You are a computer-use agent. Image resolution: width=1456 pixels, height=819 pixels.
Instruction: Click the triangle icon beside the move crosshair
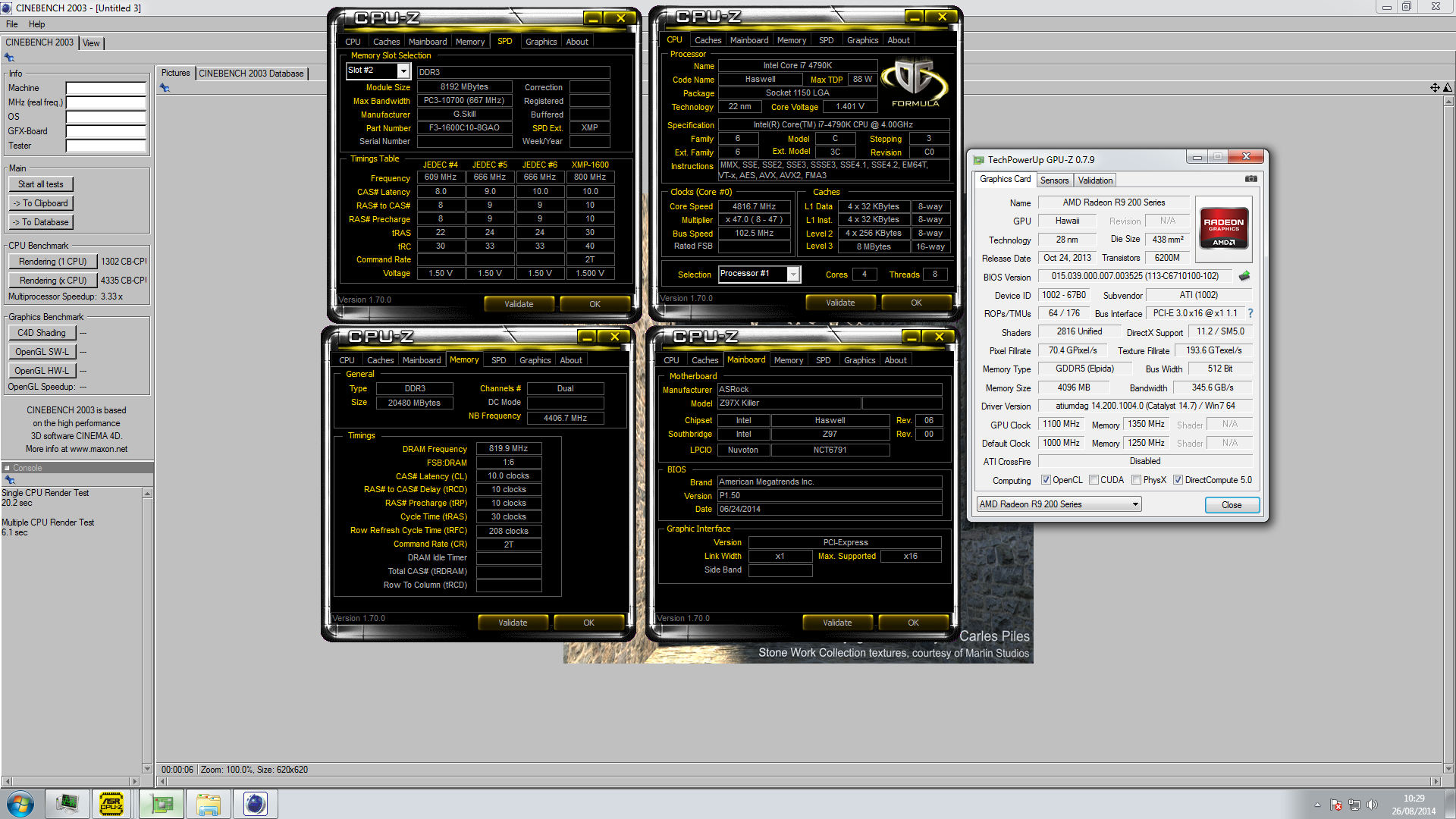(1448, 88)
